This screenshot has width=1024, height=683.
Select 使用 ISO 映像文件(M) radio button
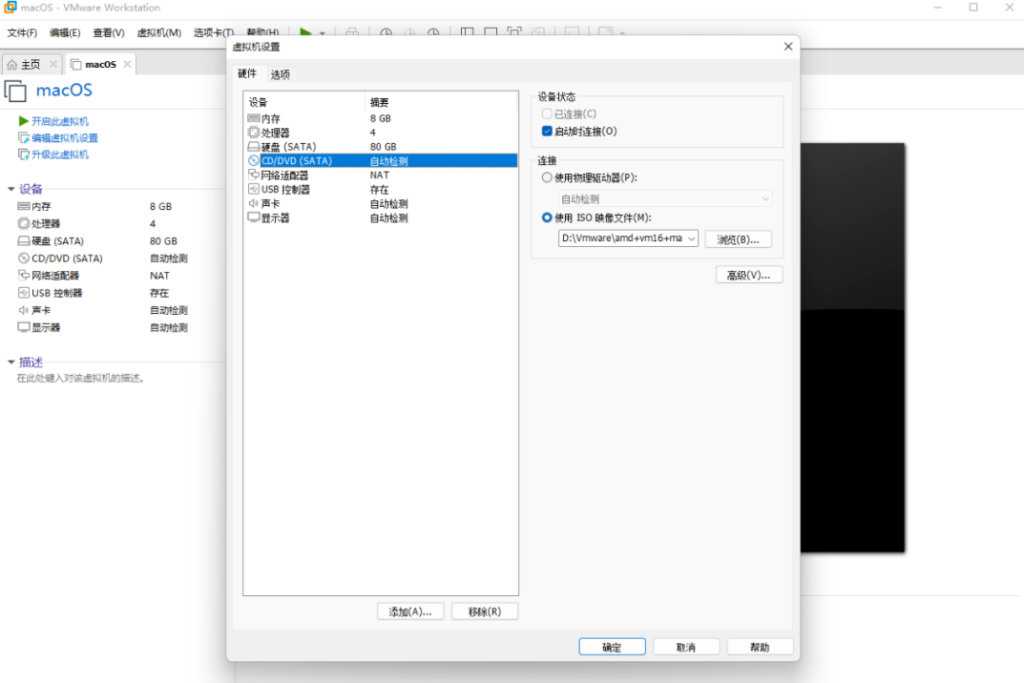pos(547,217)
